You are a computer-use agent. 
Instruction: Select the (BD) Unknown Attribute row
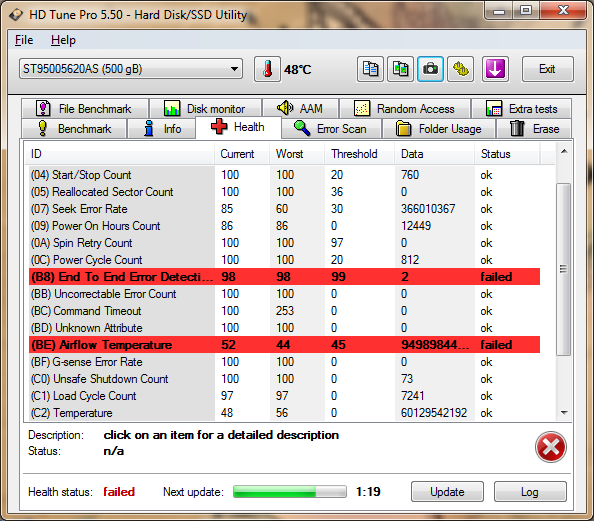click(x=284, y=328)
